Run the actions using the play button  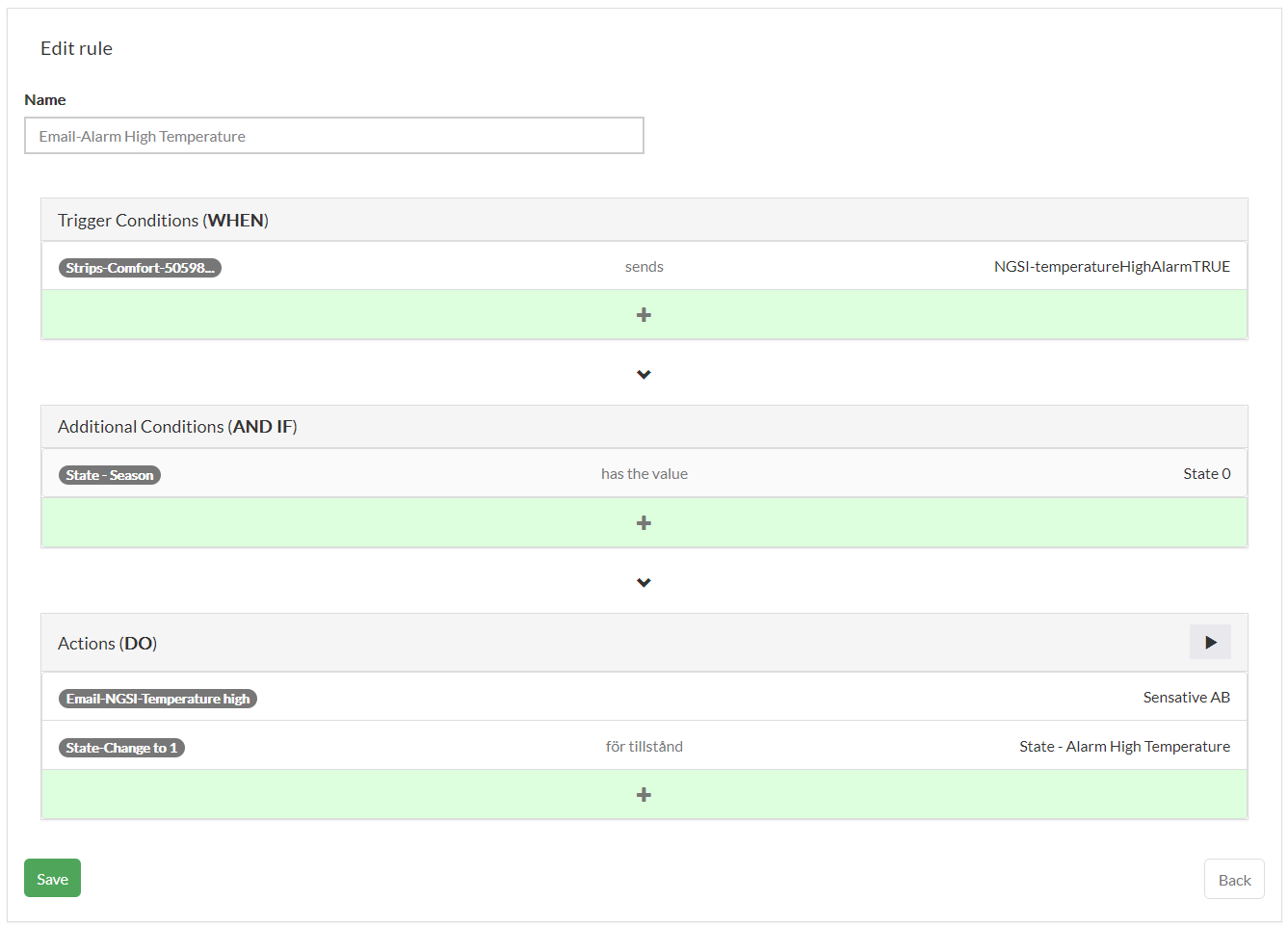click(x=1210, y=643)
